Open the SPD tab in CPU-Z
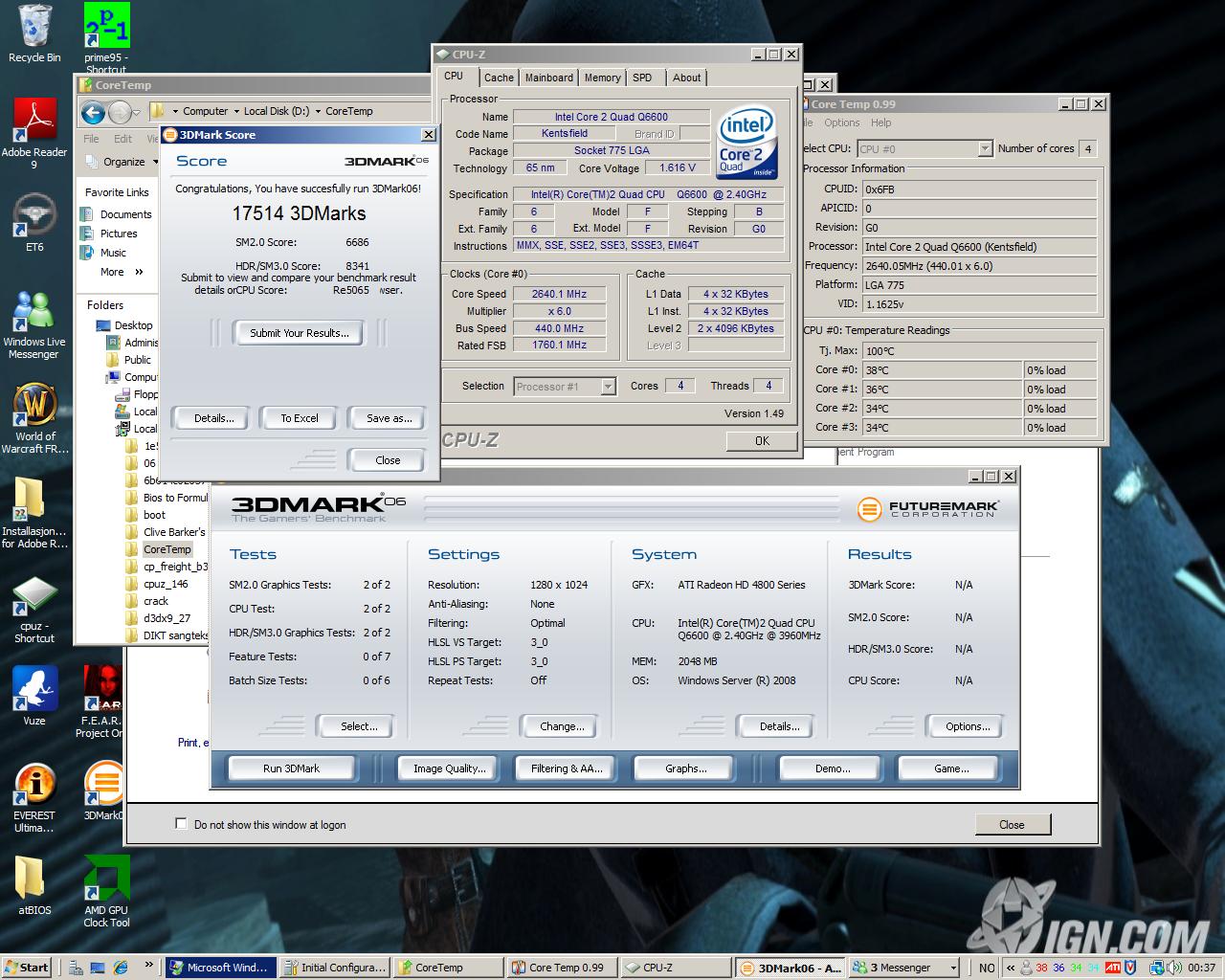 [642, 78]
